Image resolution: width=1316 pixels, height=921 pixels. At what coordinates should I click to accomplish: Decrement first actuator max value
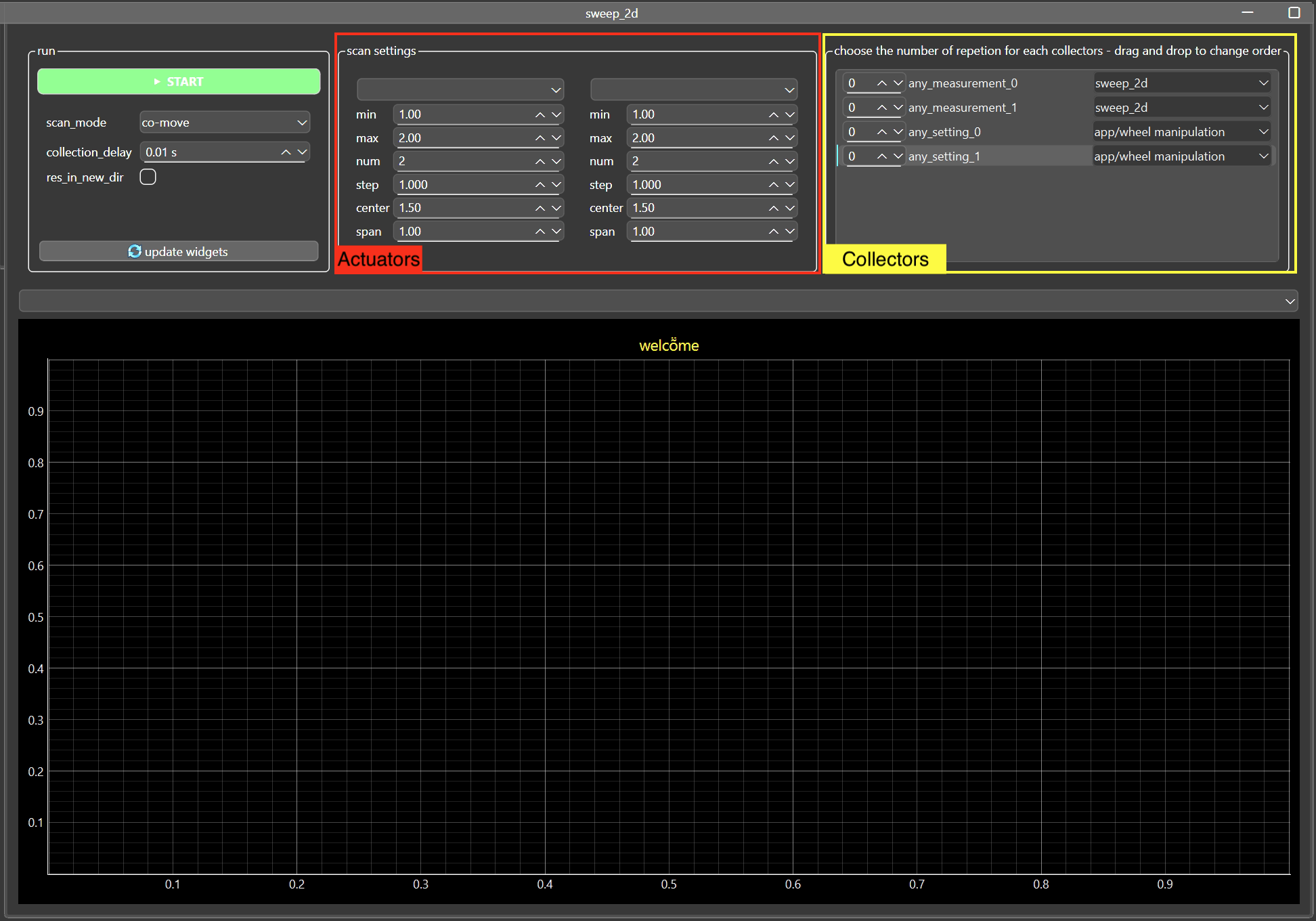pos(556,138)
